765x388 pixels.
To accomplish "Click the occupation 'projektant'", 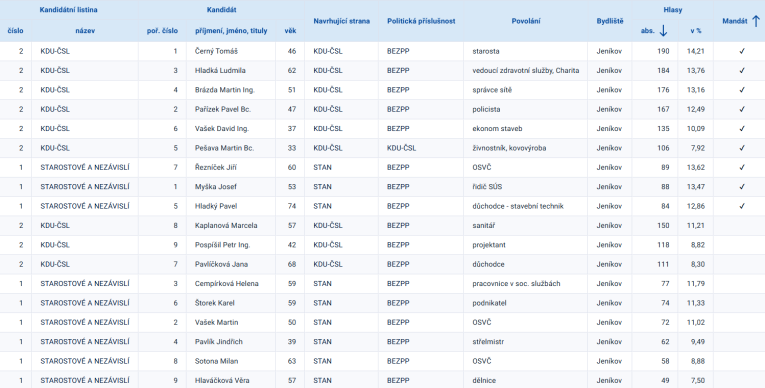I will click(489, 245).
